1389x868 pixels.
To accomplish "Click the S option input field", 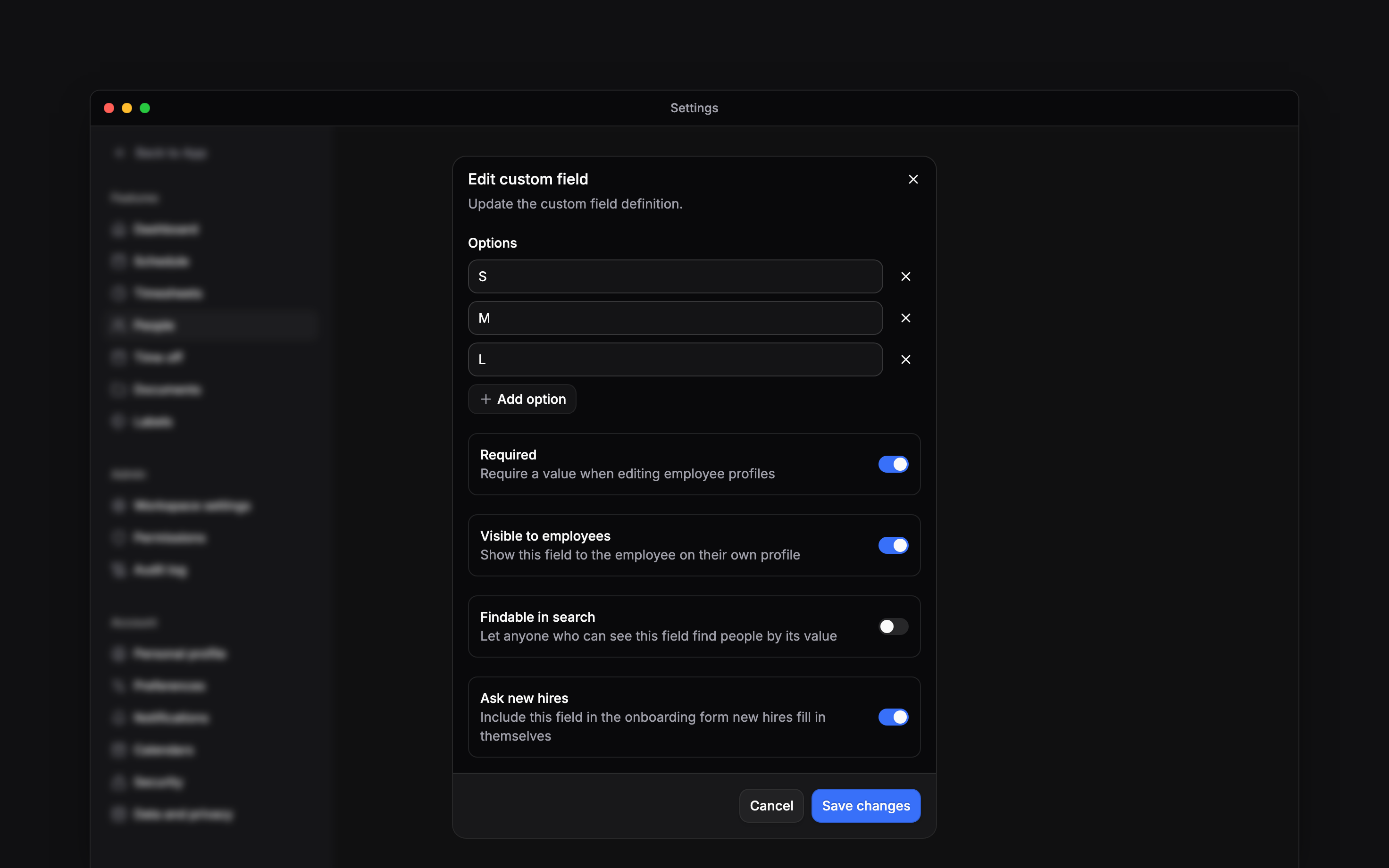I will click(x=675, y=277).
